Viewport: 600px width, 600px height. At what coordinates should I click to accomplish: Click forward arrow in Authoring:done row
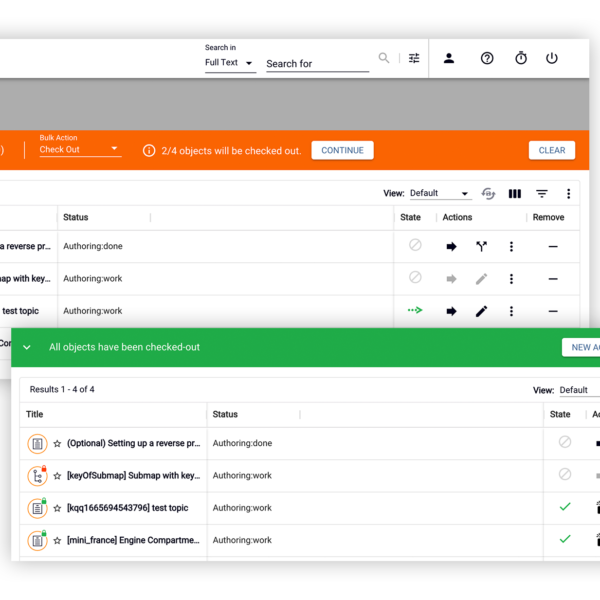pos(452,246)
